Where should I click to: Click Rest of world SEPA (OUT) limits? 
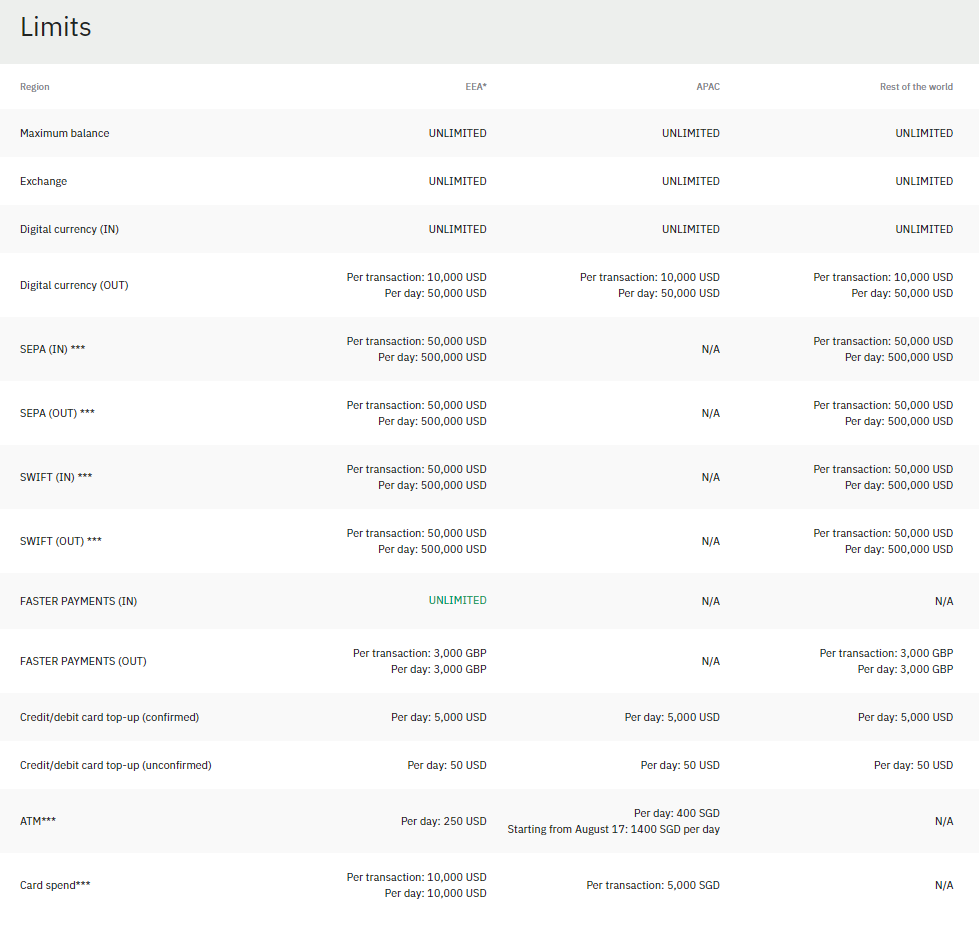[883, 413]
